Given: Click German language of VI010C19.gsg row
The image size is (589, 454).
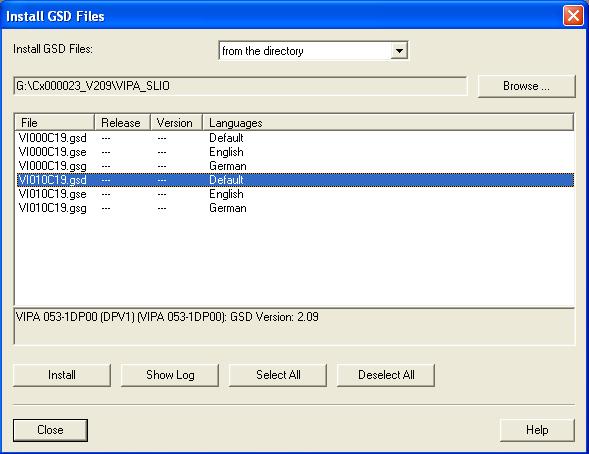Looking at the screenshot, I should pos(228,208).
